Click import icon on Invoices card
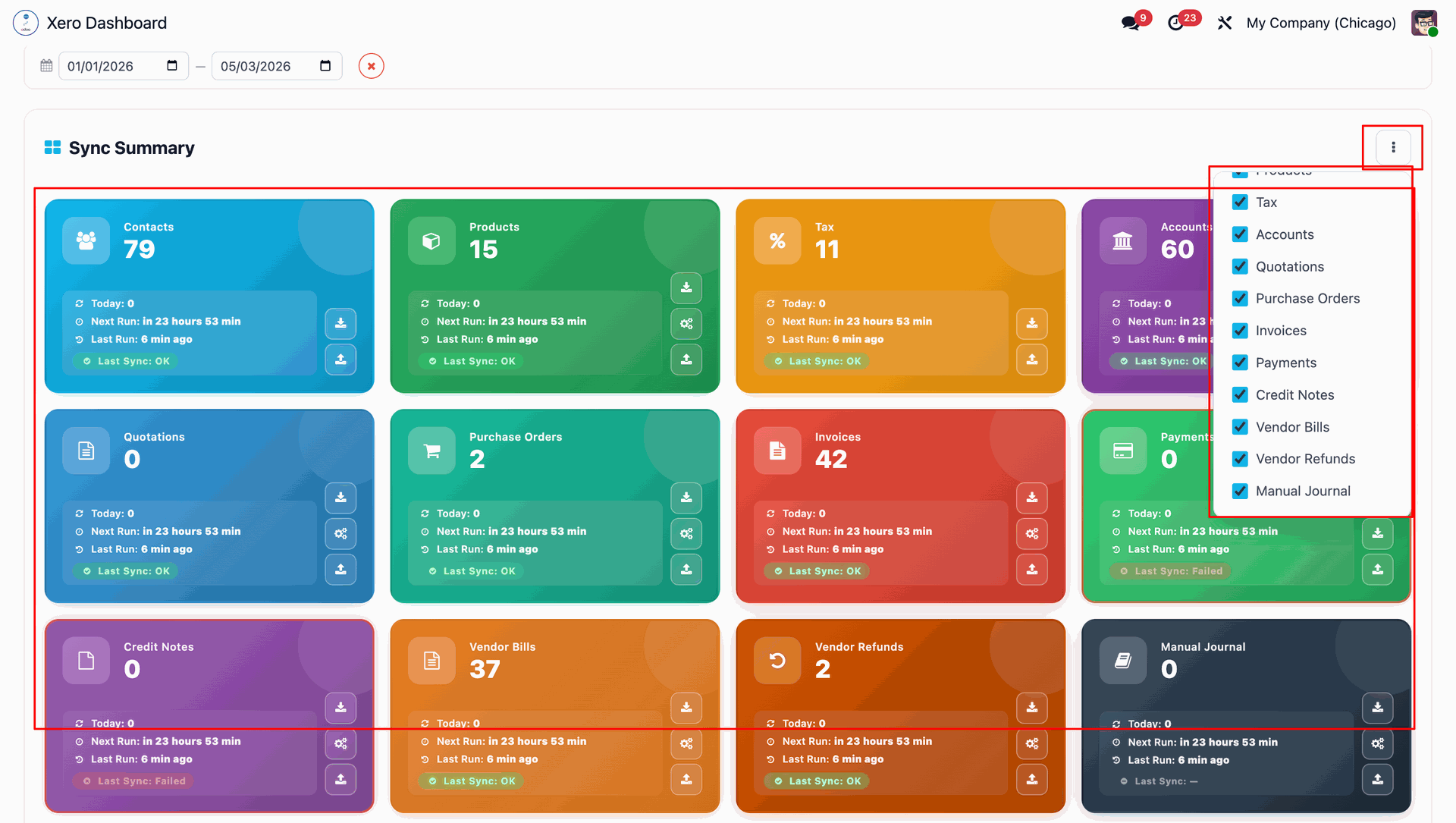The height and width of the screenshot is (823, 1456). 1032,498
